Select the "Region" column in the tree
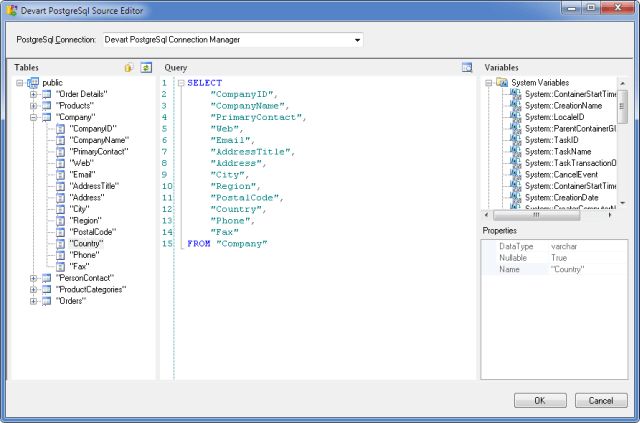The image size is (640, 423). [85, 220]
